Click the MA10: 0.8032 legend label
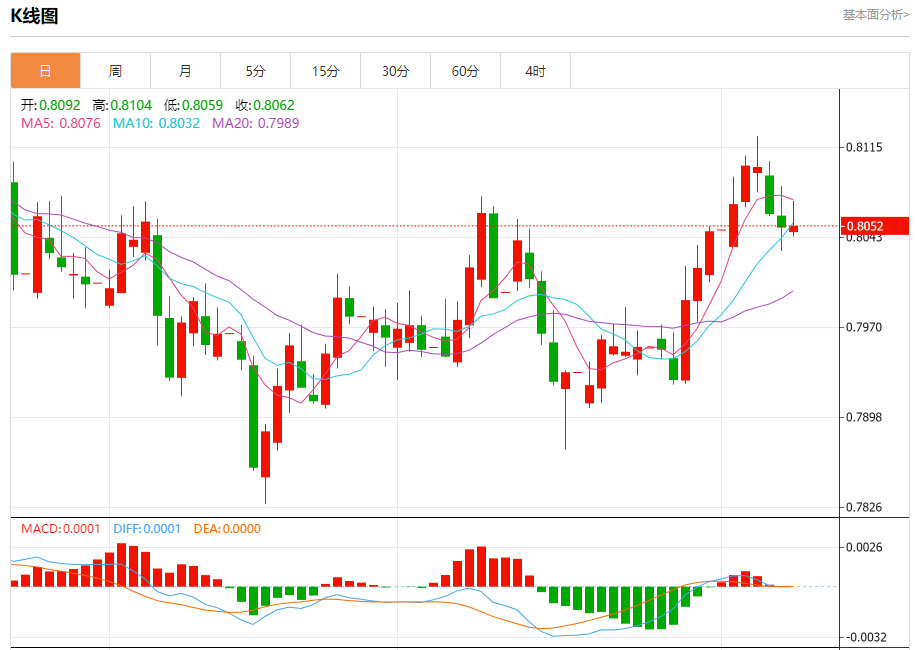 coord(157,123)
